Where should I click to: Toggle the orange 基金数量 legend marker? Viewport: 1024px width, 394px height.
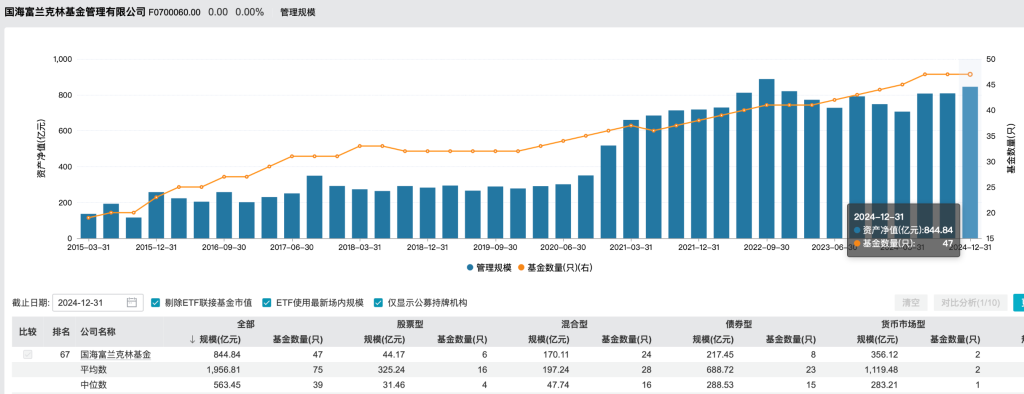coord(520,267)
